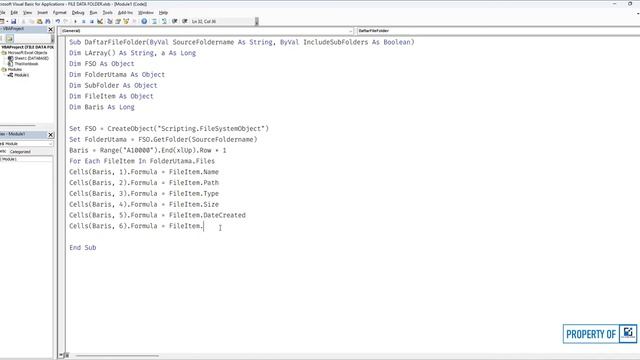Click Procedure View button at bottom-left of code
The width and height of the screenshot is (640, 360).
coord(61,356)
